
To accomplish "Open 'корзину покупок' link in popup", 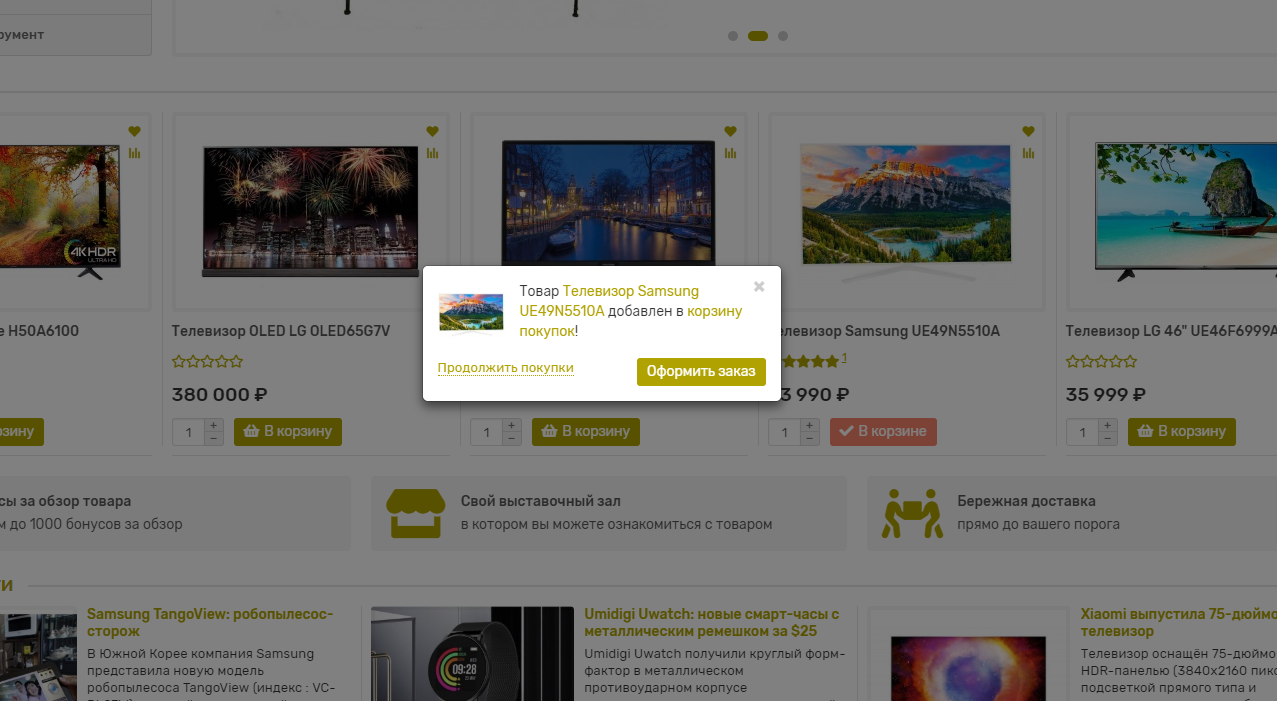I will click(631, 321).
